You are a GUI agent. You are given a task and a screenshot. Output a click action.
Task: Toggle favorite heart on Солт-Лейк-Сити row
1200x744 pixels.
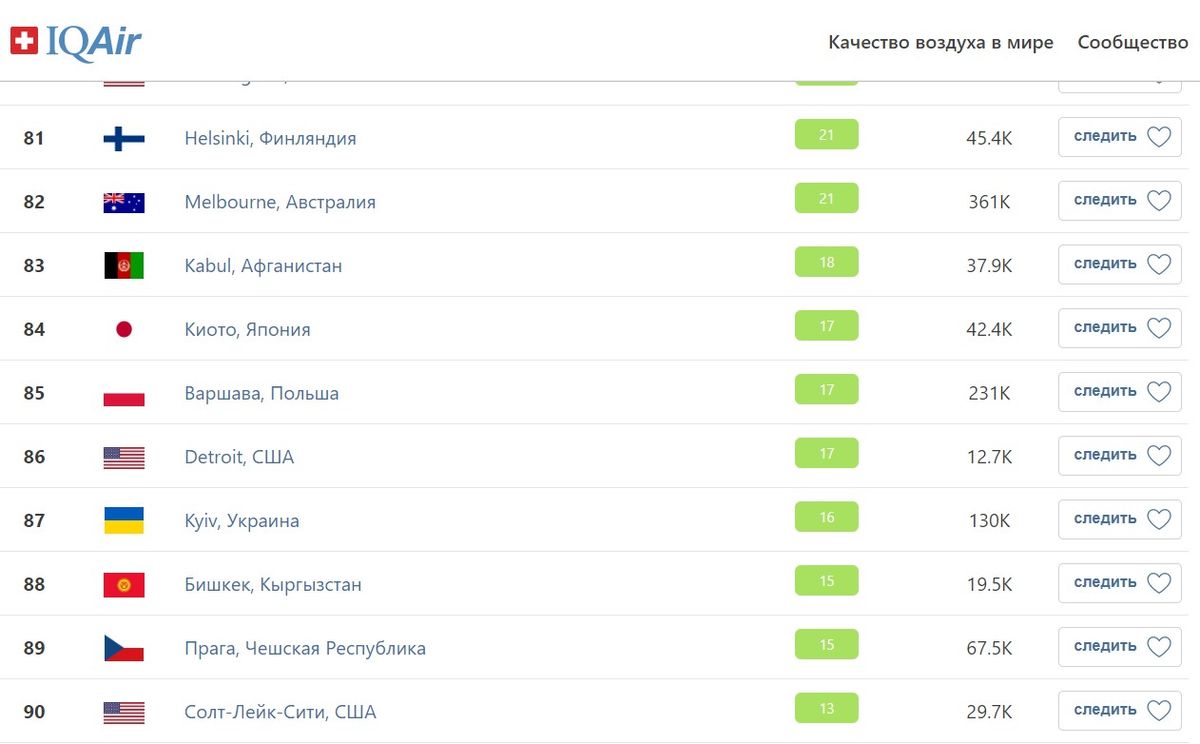click(1158, 711)
